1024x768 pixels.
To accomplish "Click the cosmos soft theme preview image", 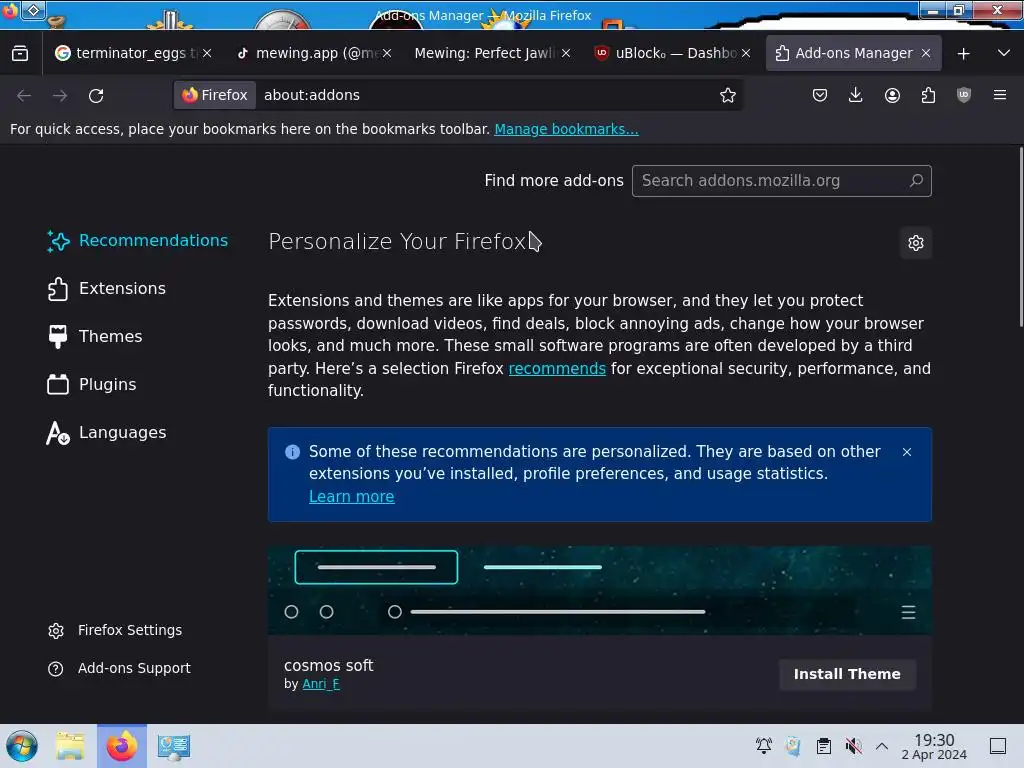I will [x=600, y=590].
